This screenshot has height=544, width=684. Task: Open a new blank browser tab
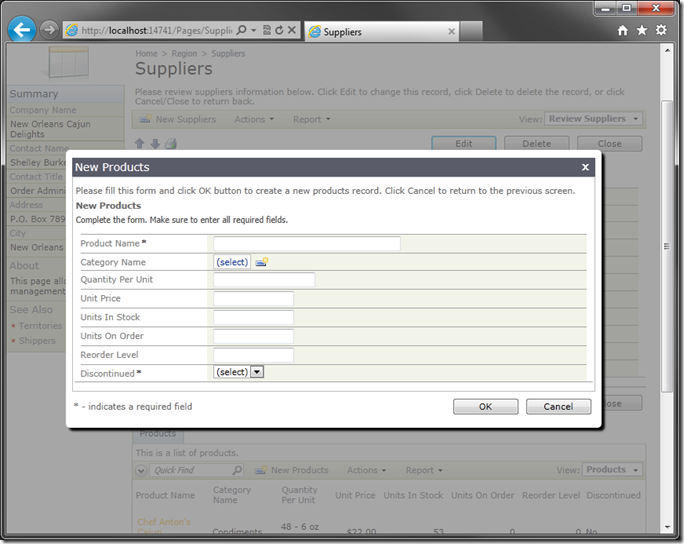[471, 31]
